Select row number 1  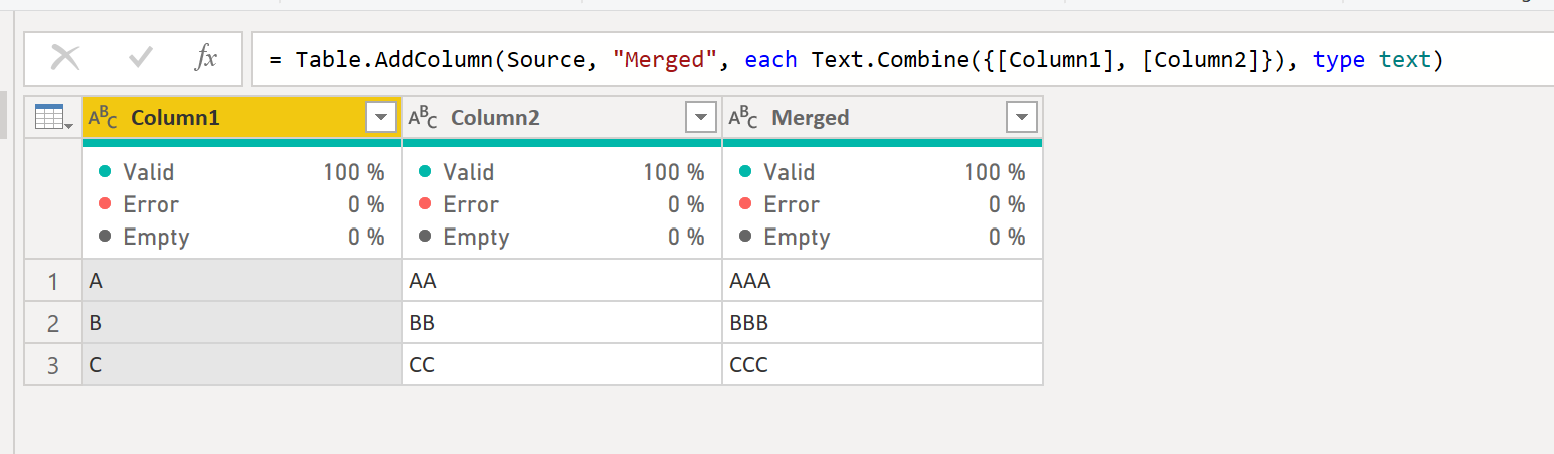[x=53, y=281]
